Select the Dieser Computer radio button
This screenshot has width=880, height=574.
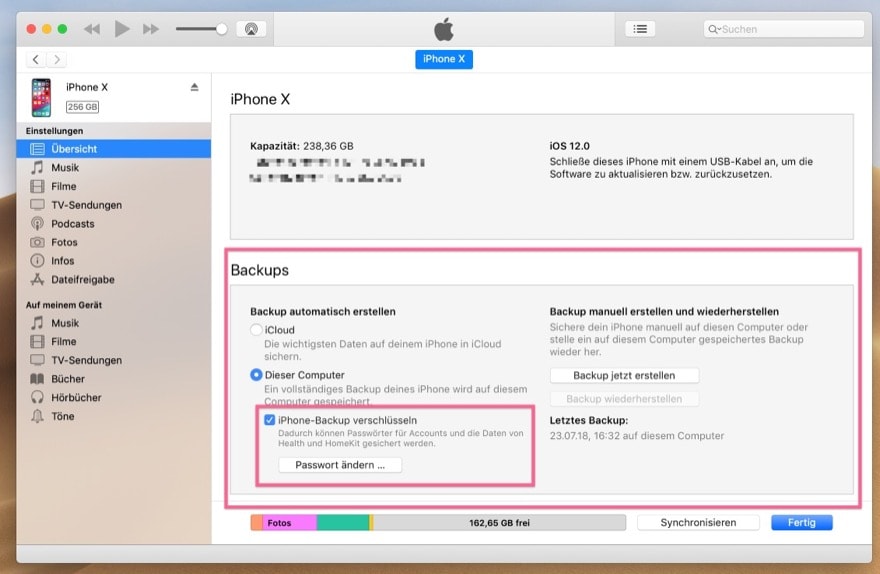point(256,374)
